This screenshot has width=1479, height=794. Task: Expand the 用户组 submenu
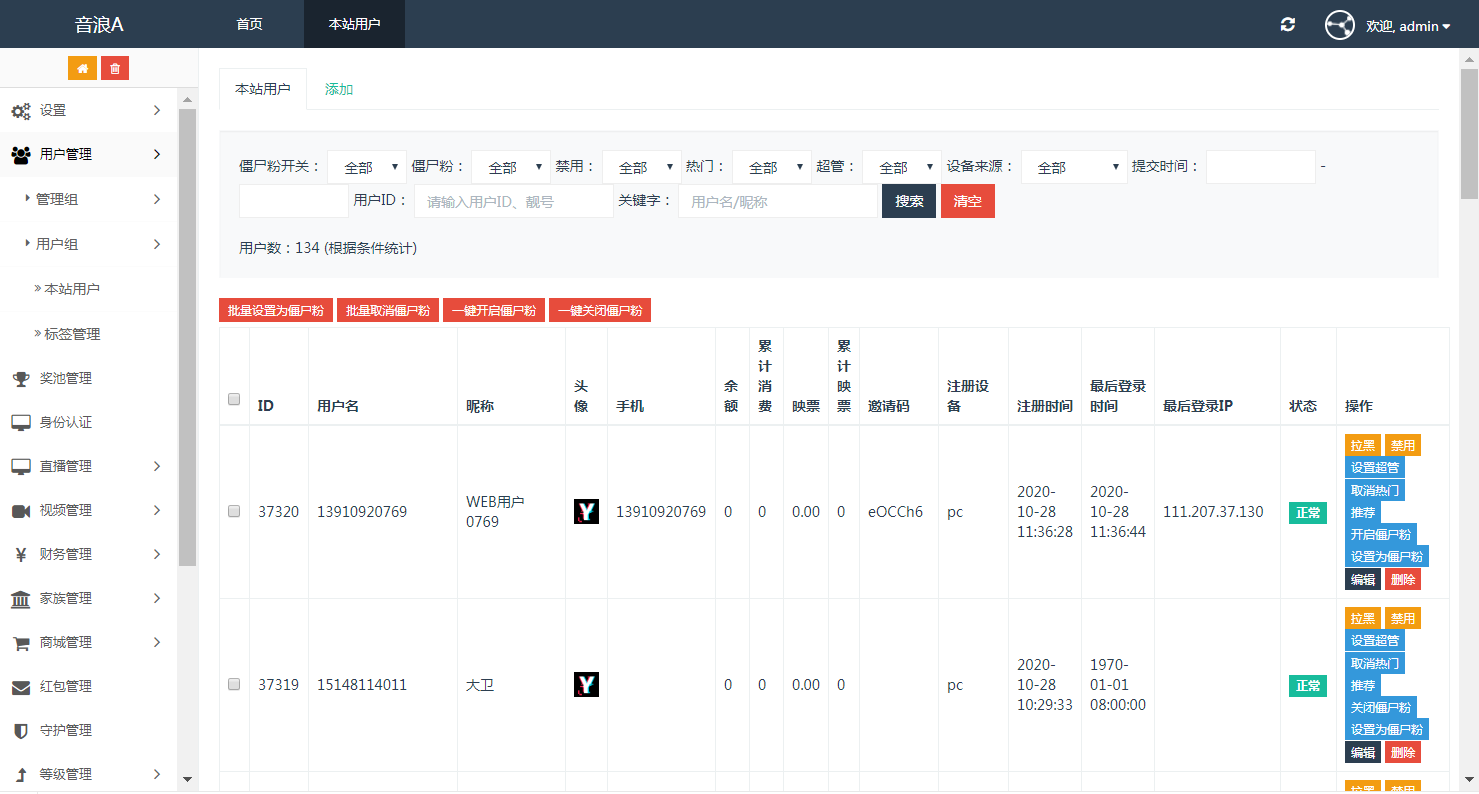tap(89, 244)
